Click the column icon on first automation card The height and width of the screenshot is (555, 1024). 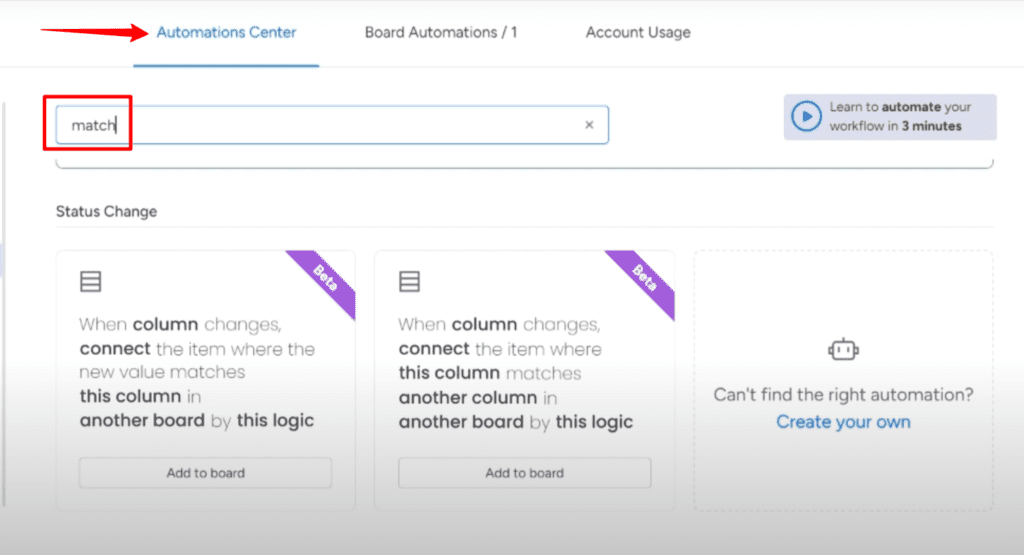tap(91, 281)
